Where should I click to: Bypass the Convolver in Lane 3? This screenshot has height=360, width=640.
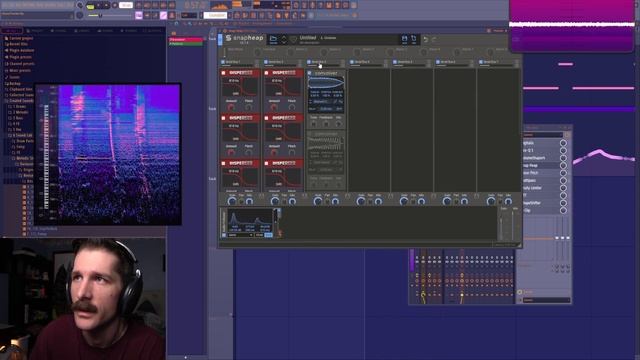[x=310, y=73]
